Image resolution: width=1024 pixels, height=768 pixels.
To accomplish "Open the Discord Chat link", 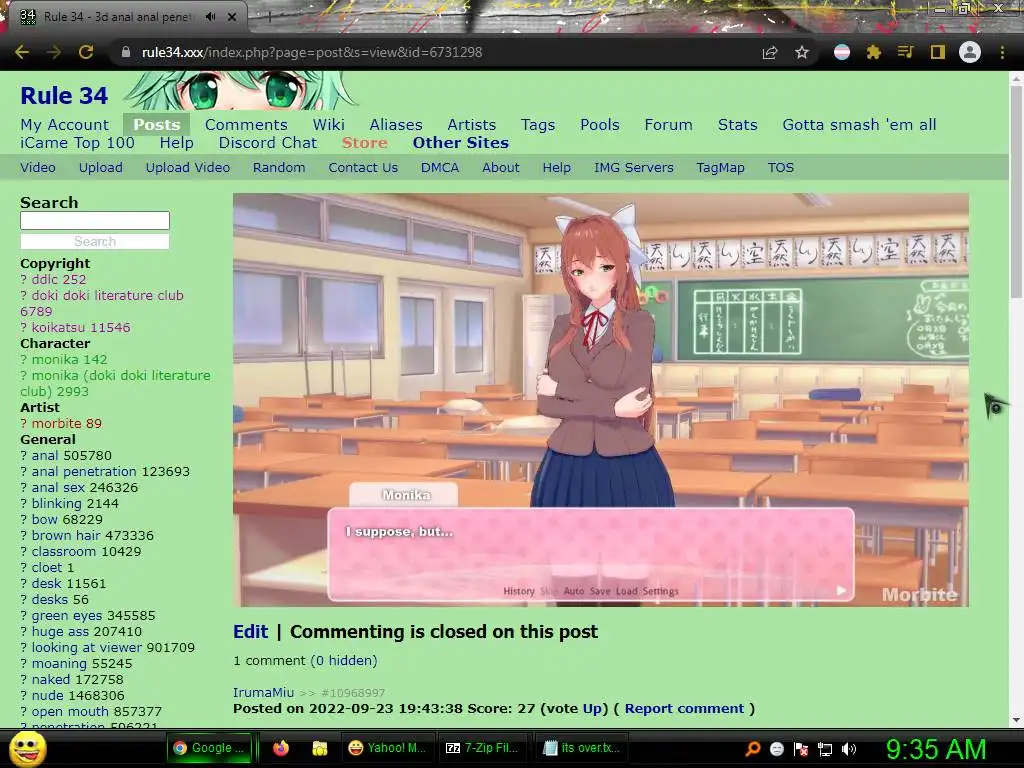I will [268, 143].
